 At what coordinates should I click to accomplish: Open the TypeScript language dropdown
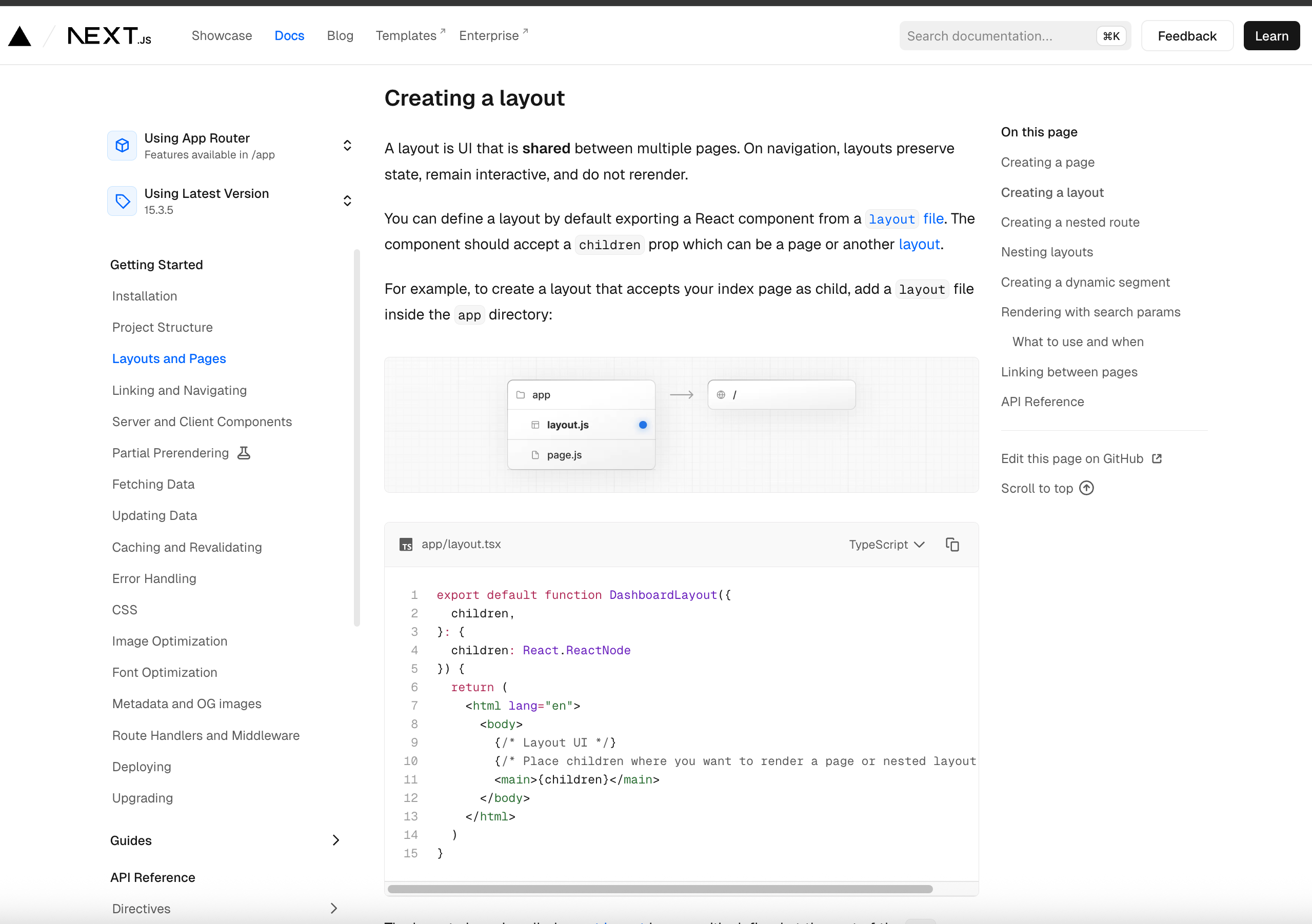tap(886, 545)
